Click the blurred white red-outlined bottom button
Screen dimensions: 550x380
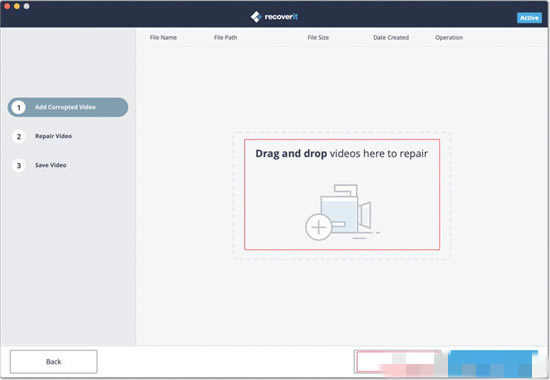[398, 361]
